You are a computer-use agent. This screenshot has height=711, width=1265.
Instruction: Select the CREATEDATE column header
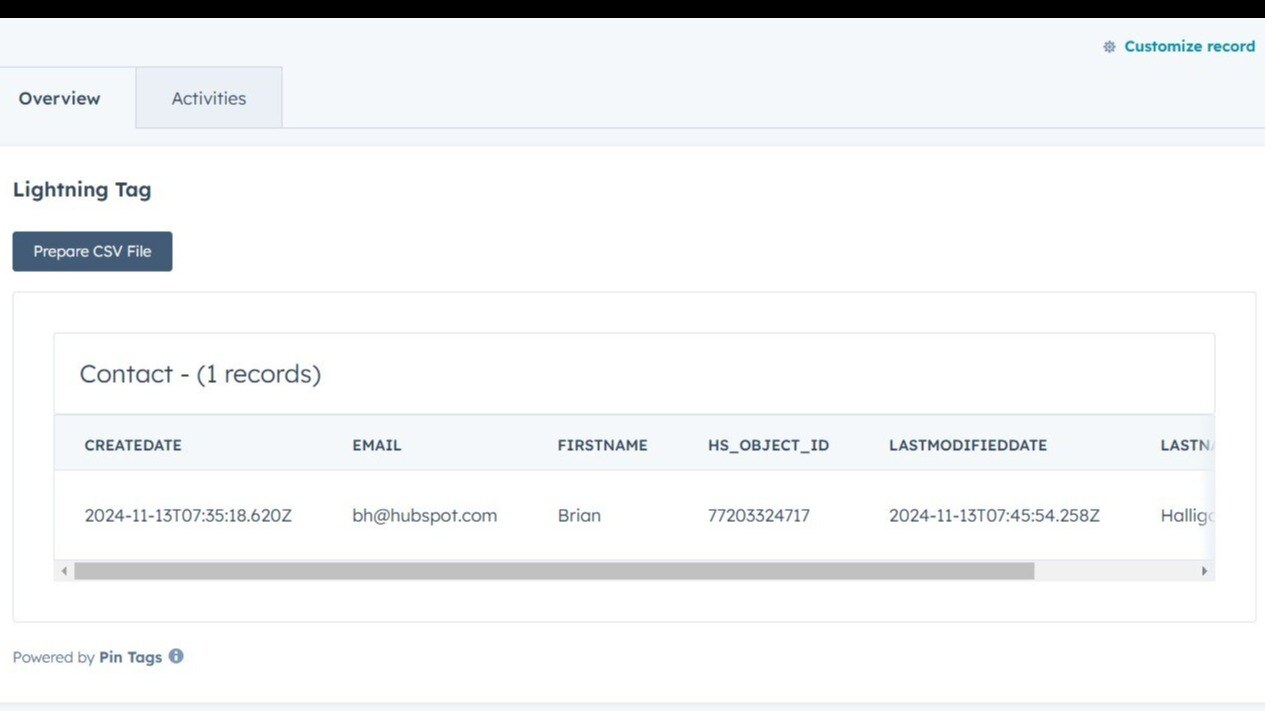click(x=133, y=445)
